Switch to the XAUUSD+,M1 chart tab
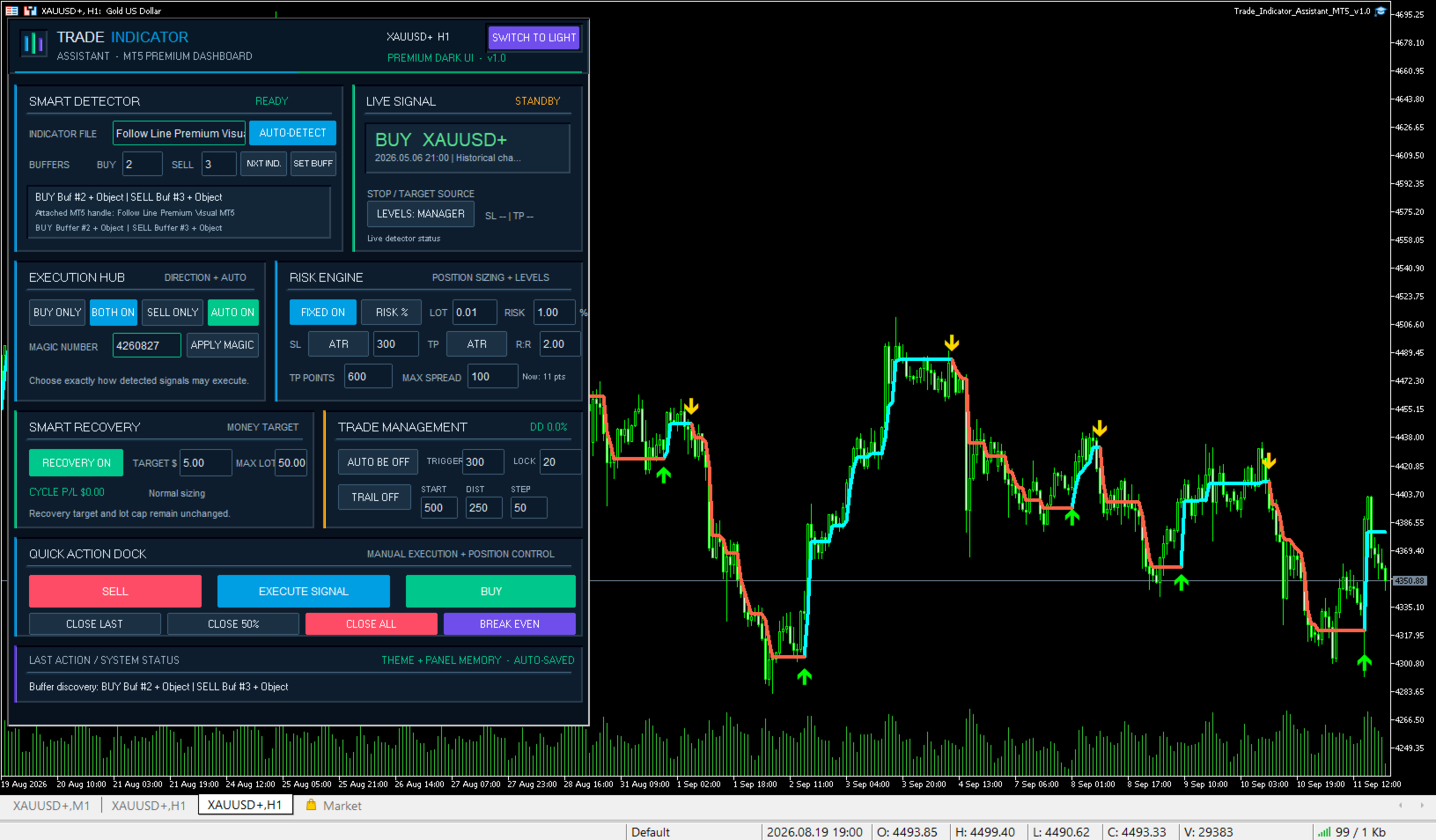Image resolution: width=1436 pixels, height=840 pixels. point(51,806)
